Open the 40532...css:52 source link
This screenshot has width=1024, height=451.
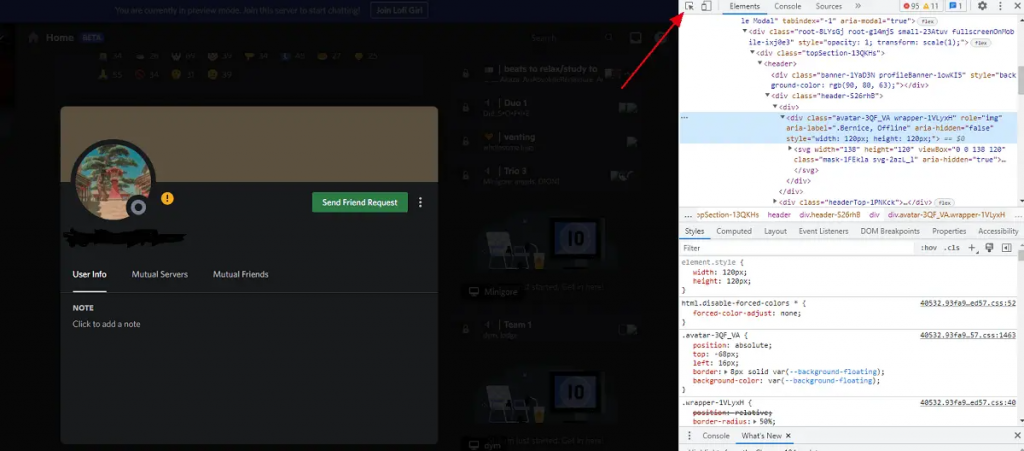[x=968, y=303]
